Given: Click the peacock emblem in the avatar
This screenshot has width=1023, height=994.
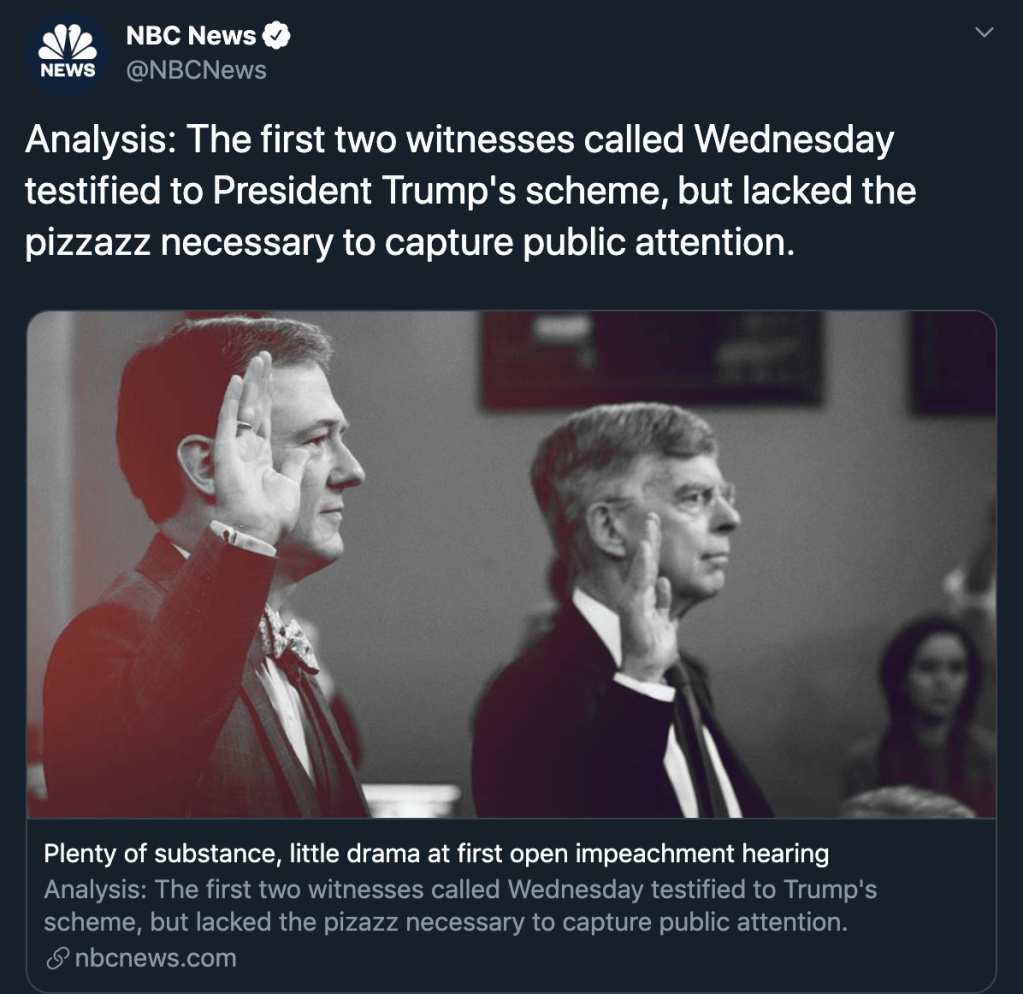Looking at the screenshot, I should pos(68,42).
